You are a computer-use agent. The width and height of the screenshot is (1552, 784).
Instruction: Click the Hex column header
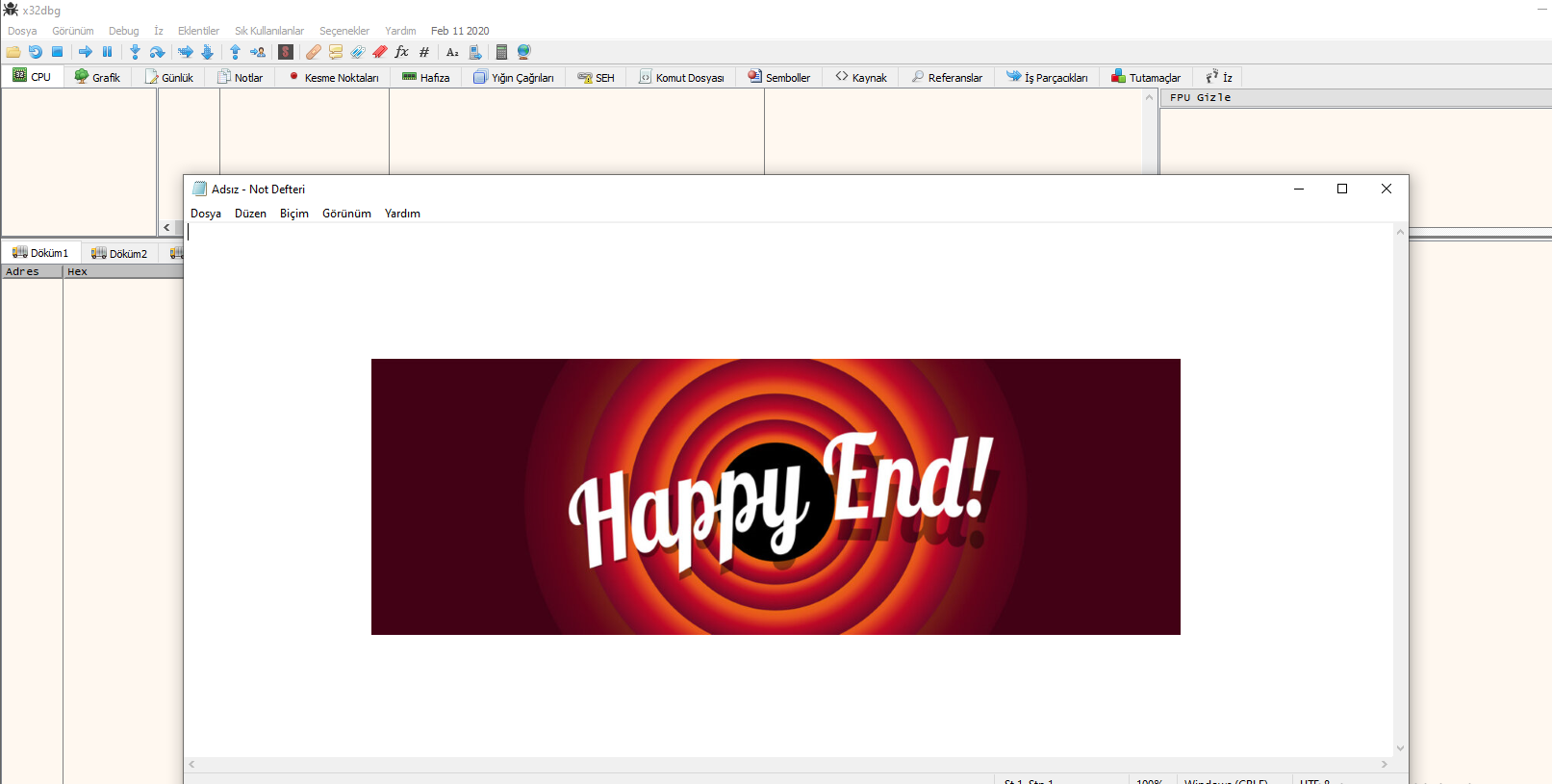pos(123,271)
